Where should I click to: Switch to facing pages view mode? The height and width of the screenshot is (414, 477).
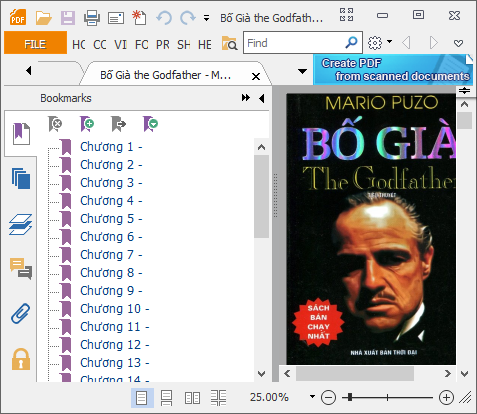tap(192, 398)
